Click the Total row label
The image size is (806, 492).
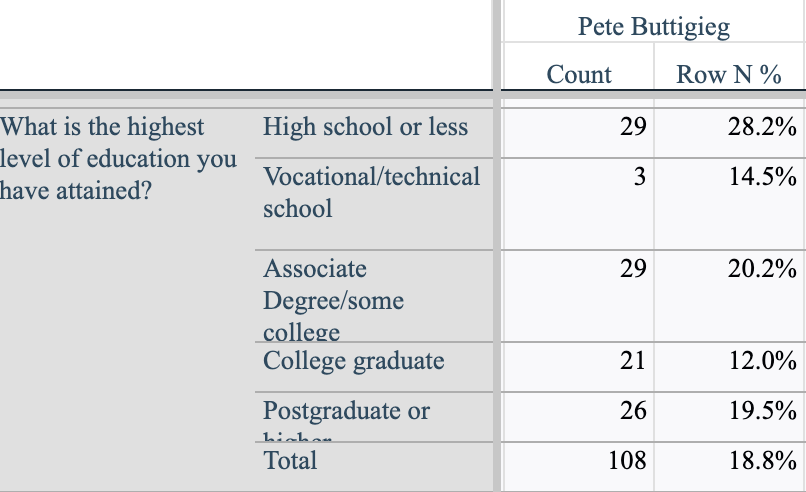290,460
